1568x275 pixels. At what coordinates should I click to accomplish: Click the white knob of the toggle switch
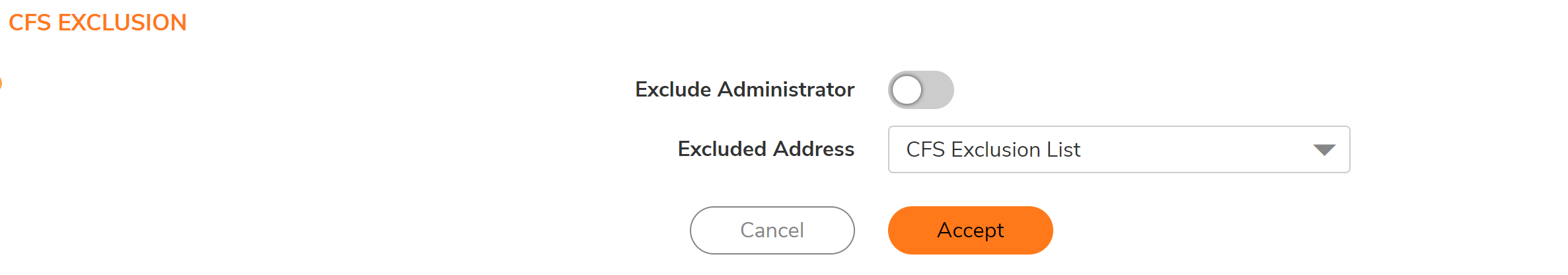coord(907,90)
